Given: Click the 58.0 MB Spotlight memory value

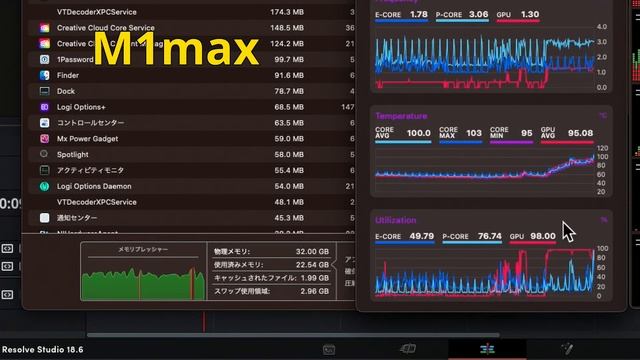Looking at the screenshot, I should tap(289, 155).
